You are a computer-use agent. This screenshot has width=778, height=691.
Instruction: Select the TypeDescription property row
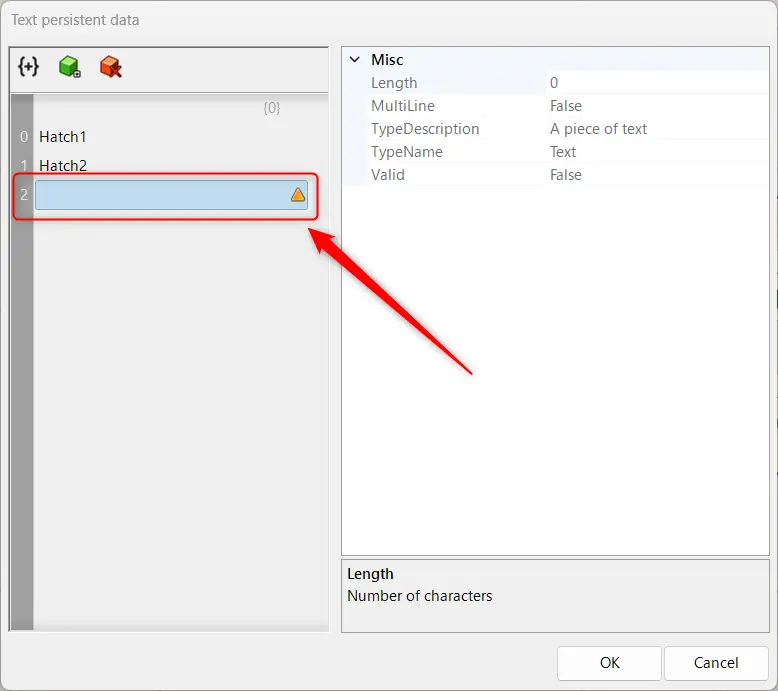pos(425,129)
